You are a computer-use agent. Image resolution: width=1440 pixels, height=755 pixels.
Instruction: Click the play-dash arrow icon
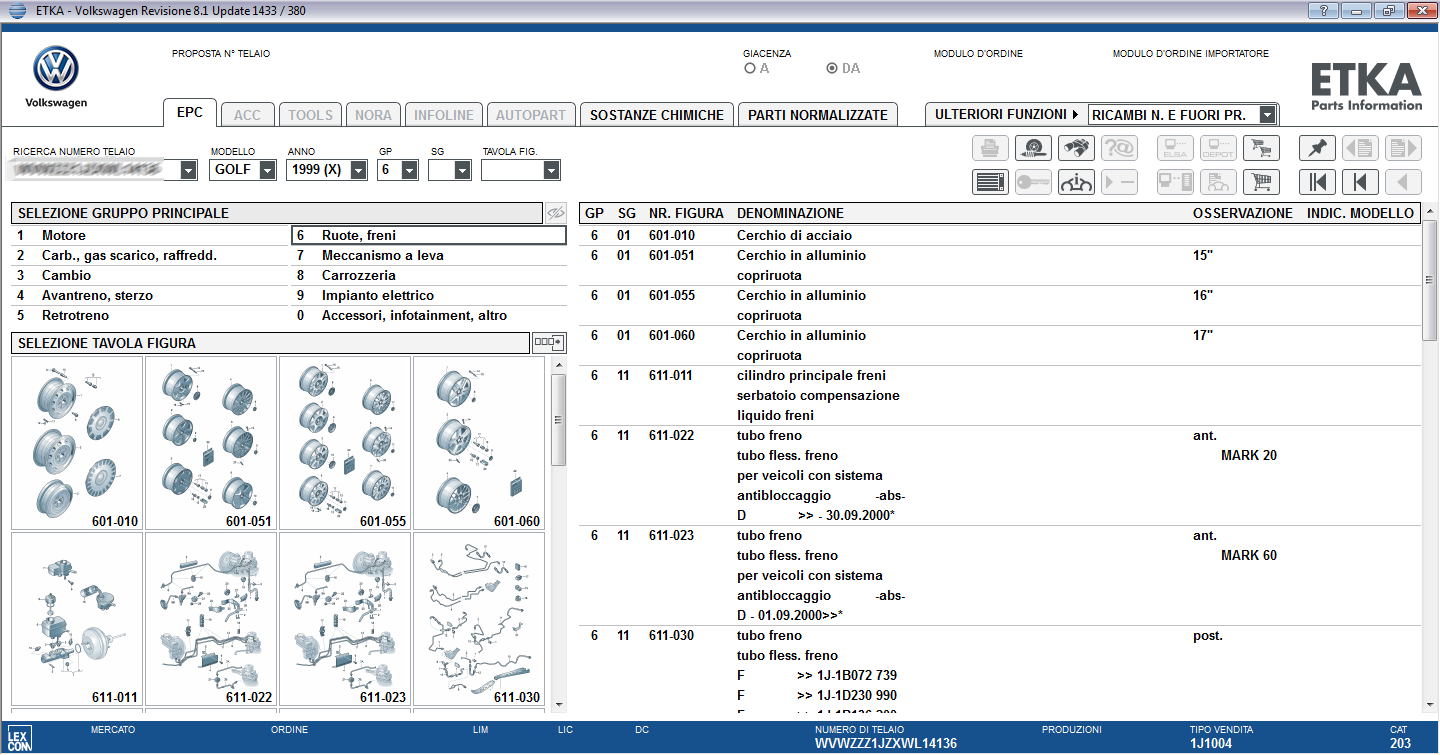click(1119, 182)
